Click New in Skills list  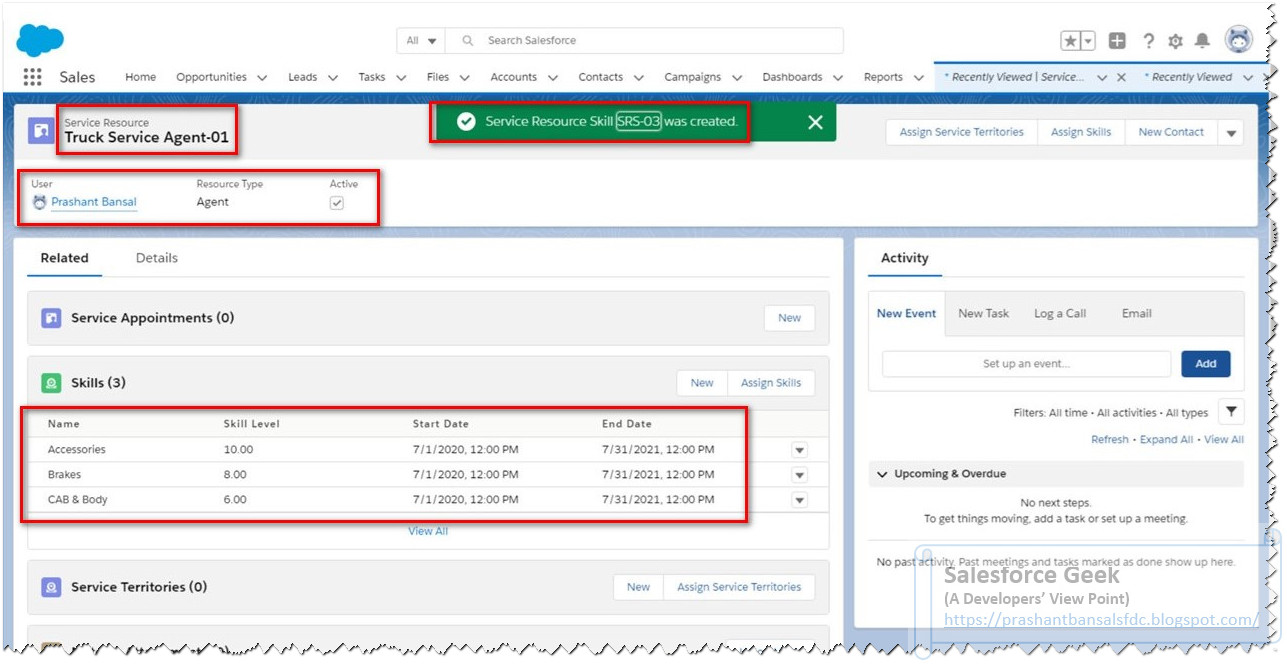pyautogui.click(x=702, y=383)
